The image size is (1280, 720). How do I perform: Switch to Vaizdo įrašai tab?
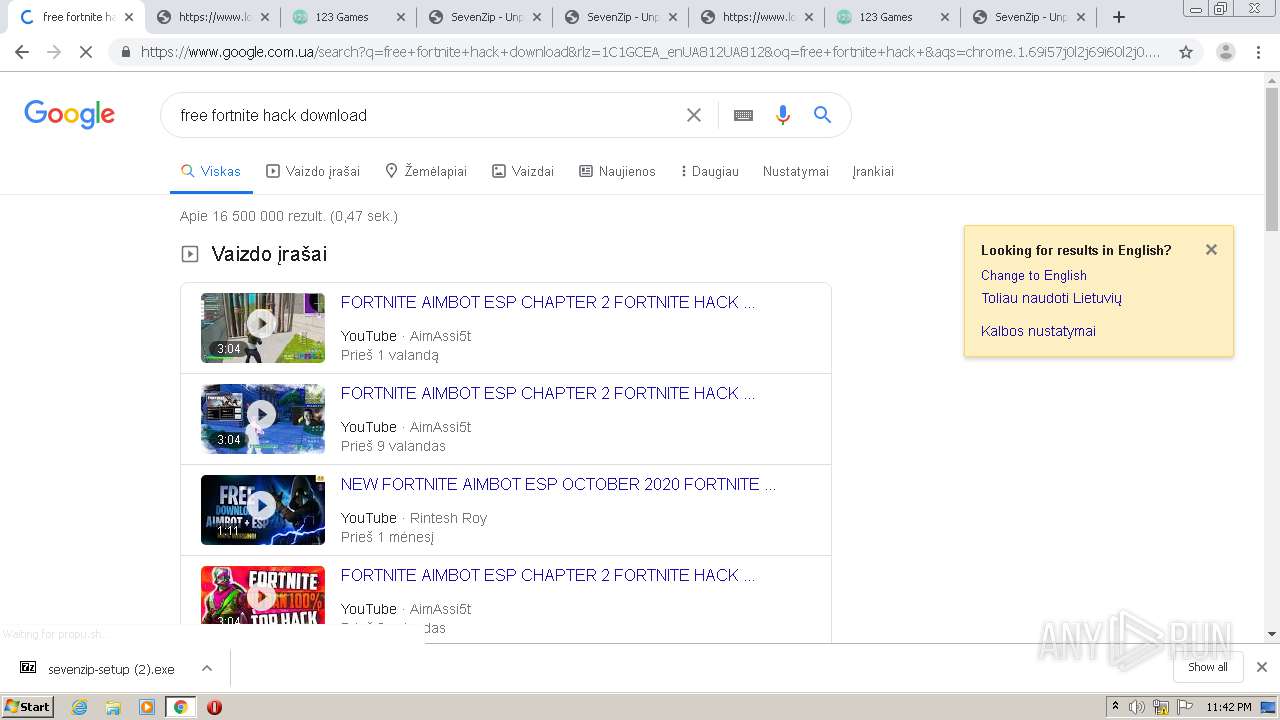click(x=313, y=171)
